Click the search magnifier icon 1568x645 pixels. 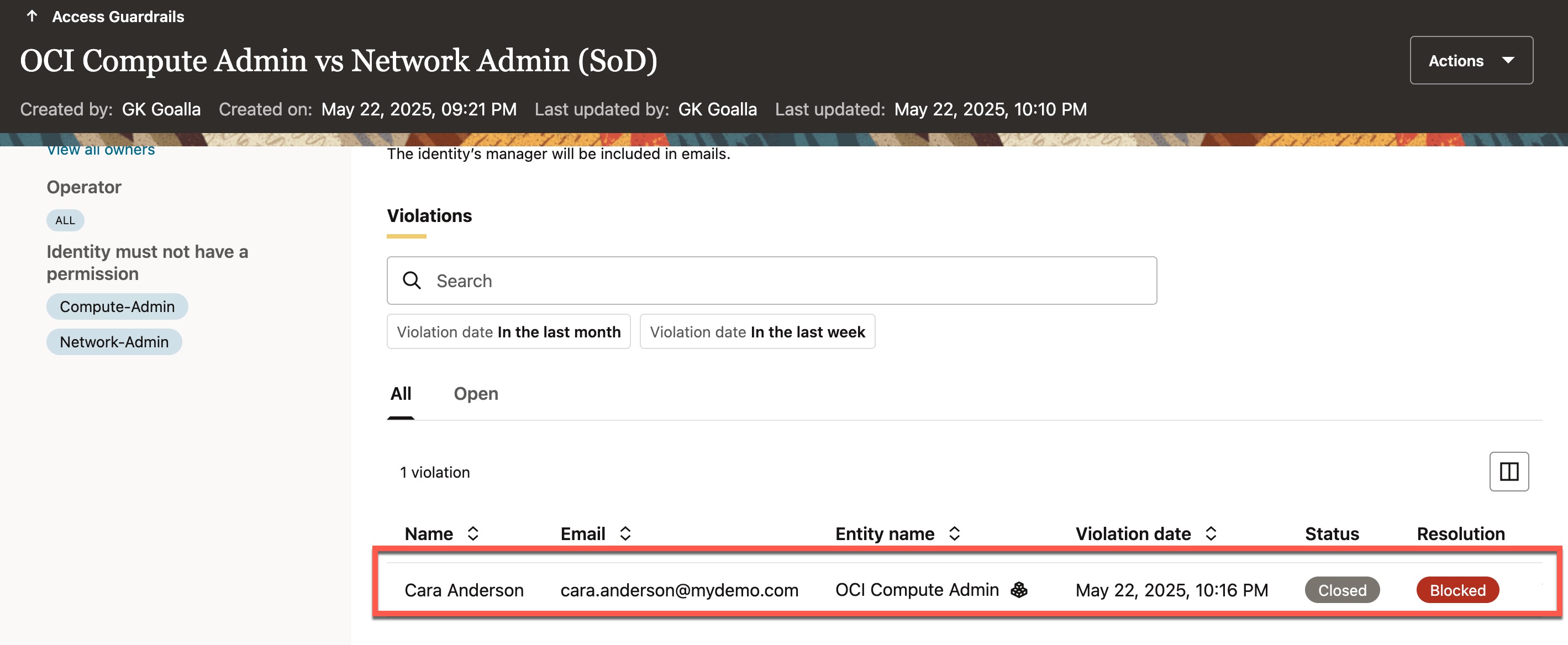(412, 281)
